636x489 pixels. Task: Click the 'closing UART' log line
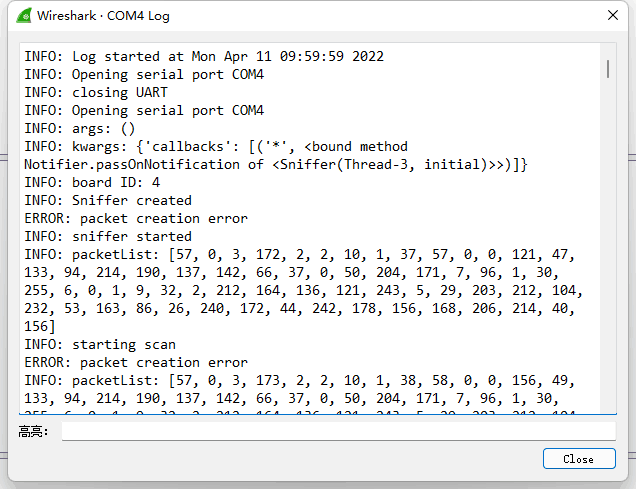pos(96,92)
